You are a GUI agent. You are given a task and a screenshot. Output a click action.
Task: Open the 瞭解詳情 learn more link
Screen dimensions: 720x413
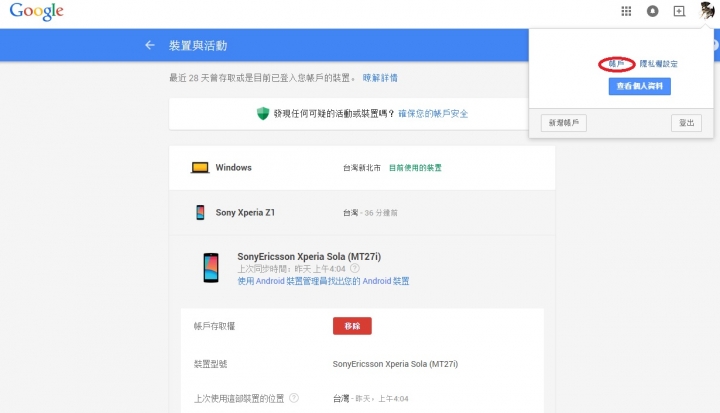(380, 78)
